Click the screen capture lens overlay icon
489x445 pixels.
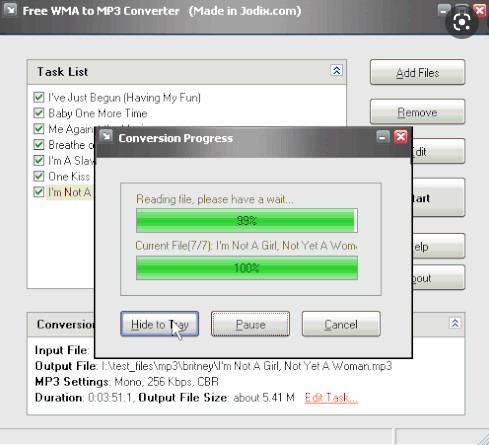[x=462, y=22]
